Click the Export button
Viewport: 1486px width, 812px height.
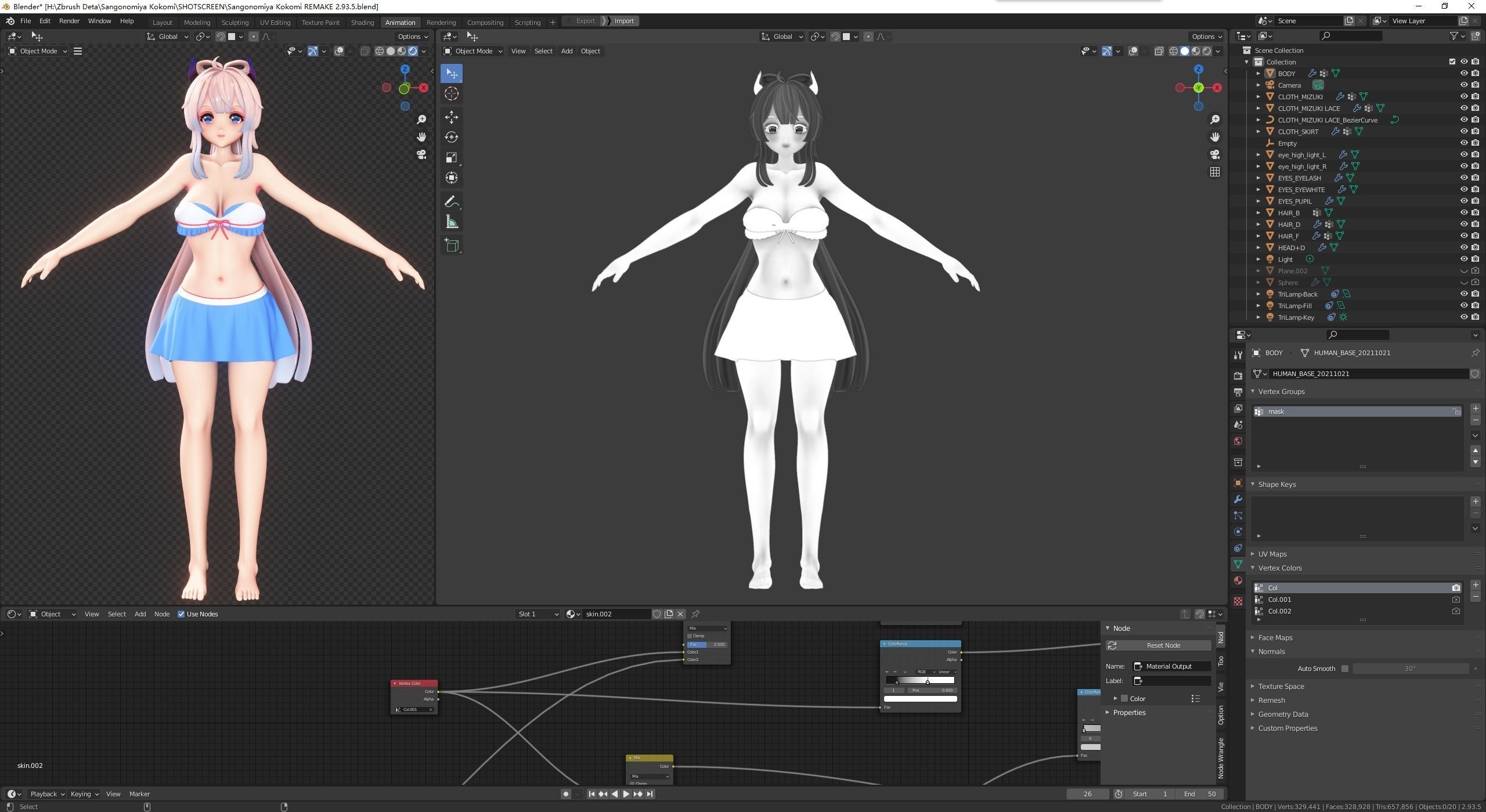581,21
